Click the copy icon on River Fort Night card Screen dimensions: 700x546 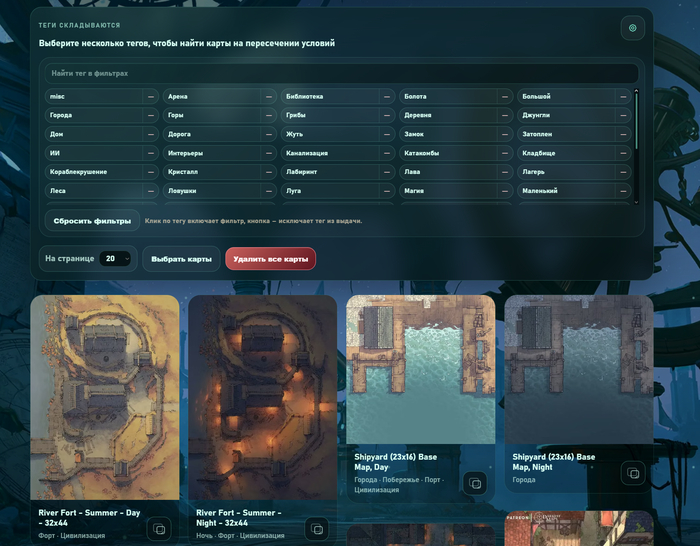(317, 529)
